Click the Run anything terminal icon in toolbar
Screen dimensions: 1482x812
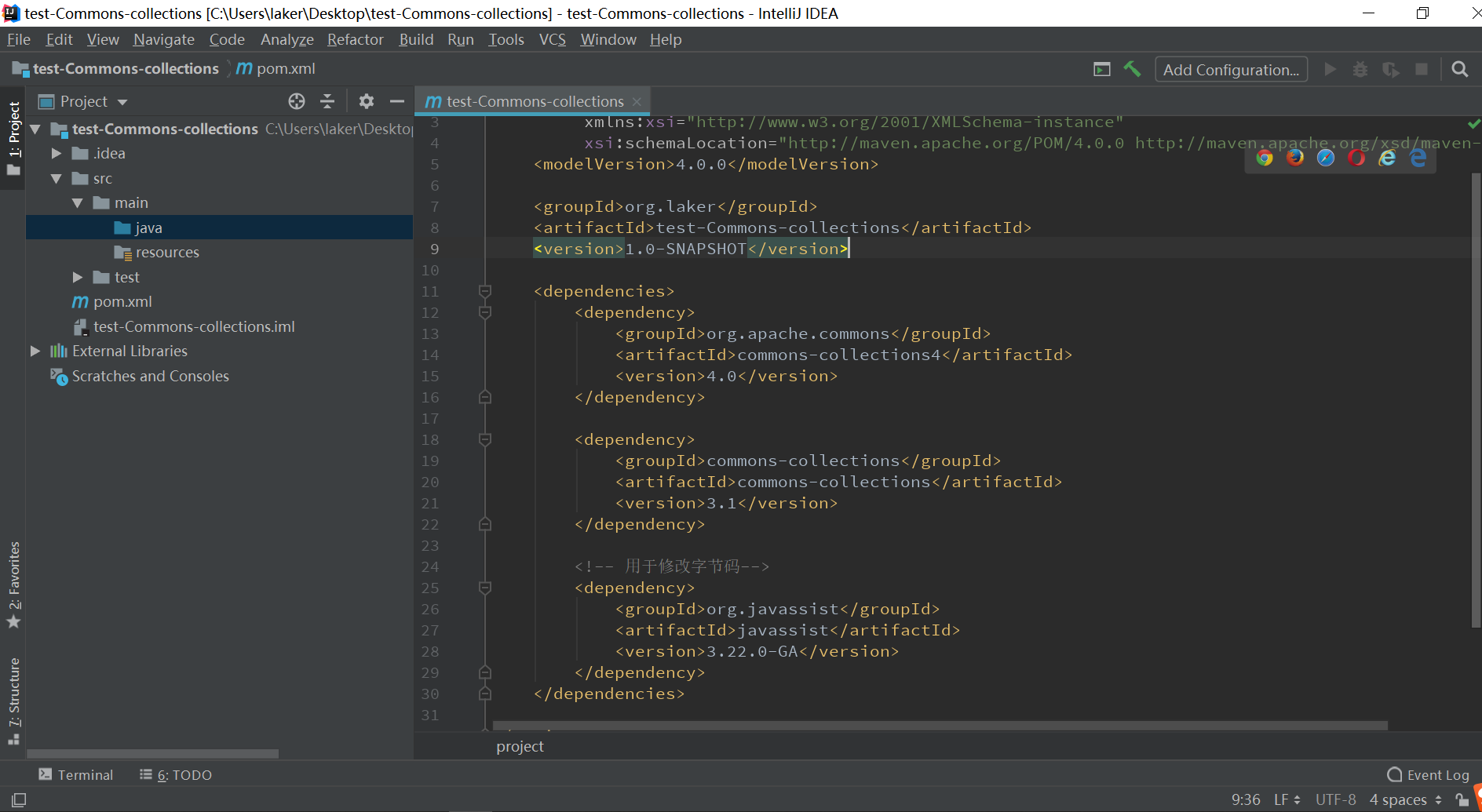coord(1102,69)
